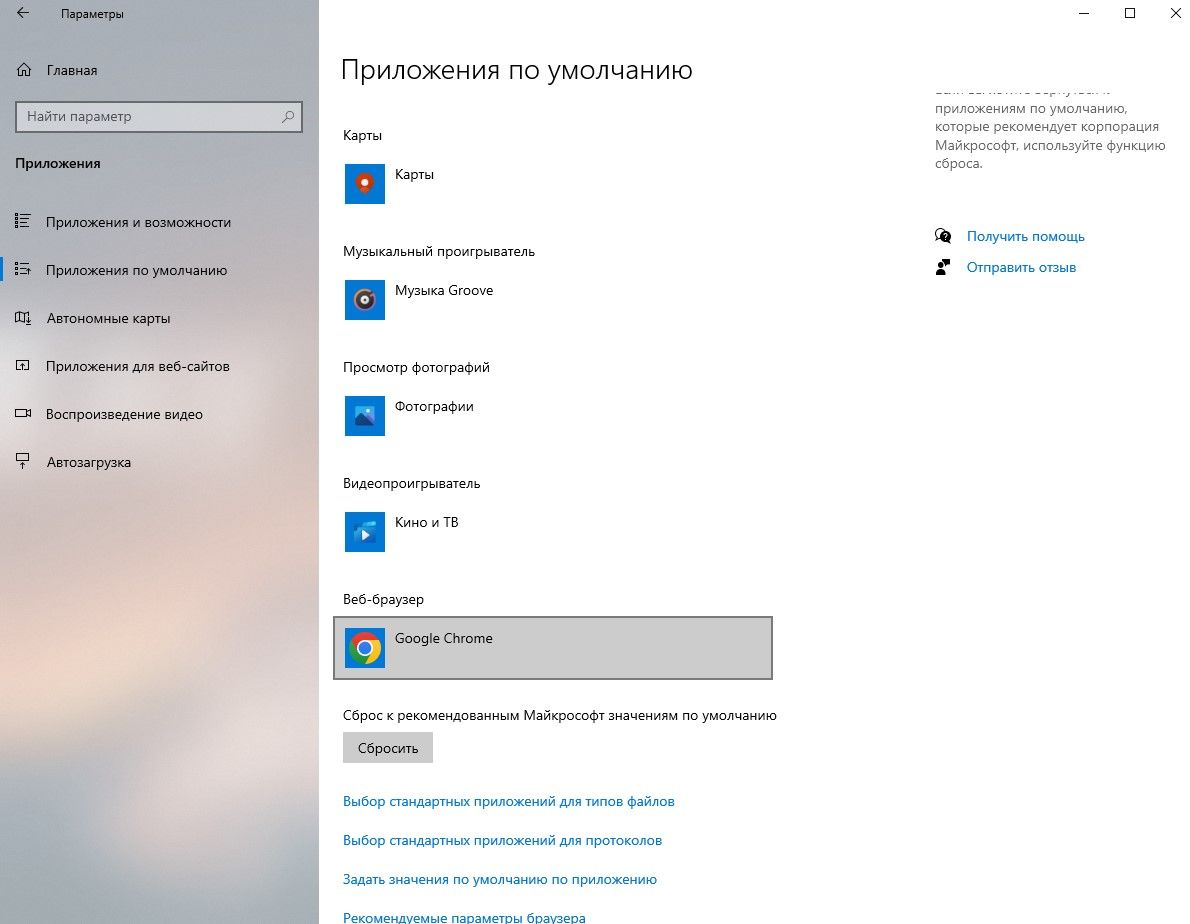Click the search magnifier icon
1190x924 pixels.
288,117
